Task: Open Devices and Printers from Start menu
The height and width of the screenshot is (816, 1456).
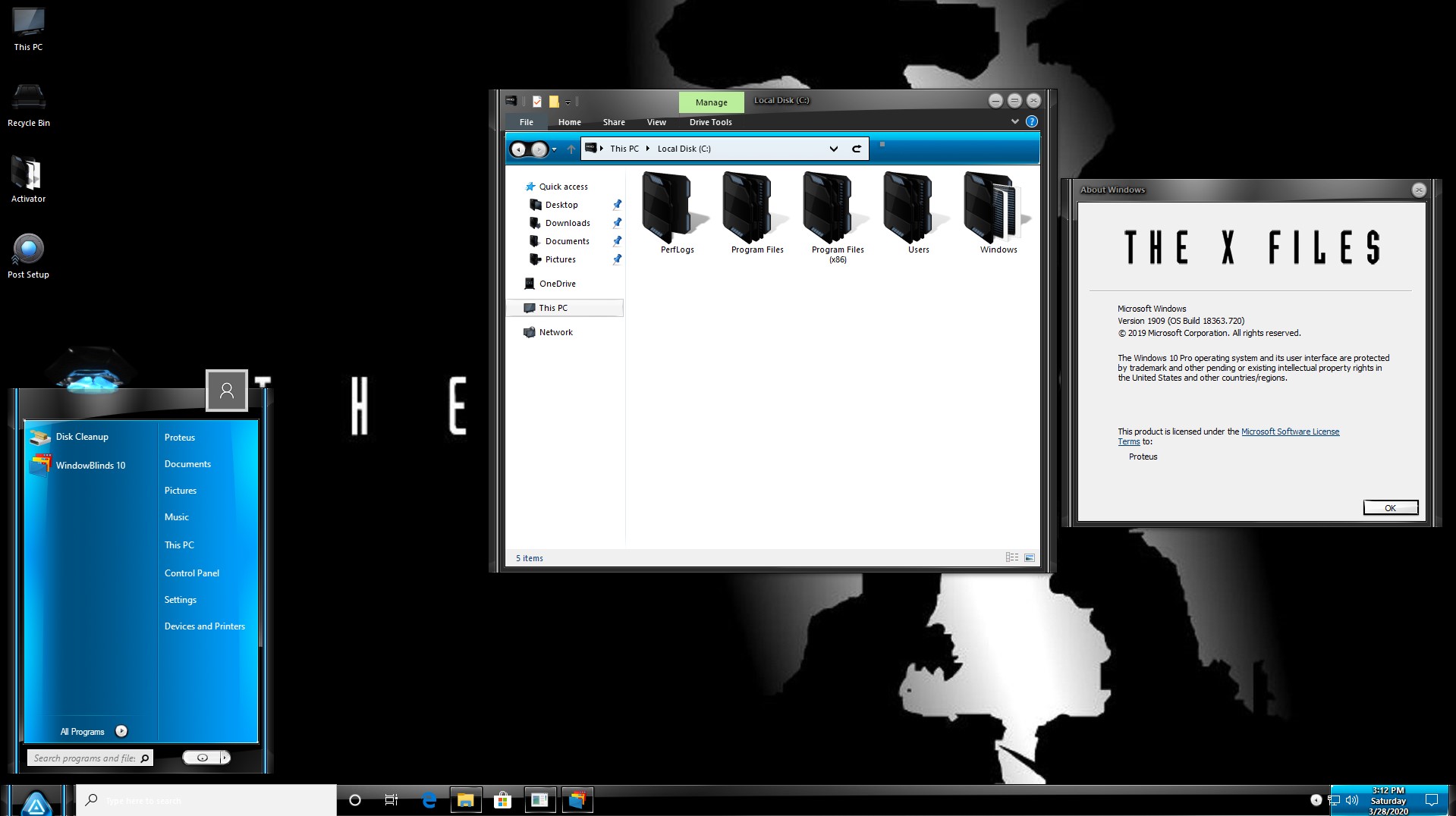Action: (x=204, y=626)
